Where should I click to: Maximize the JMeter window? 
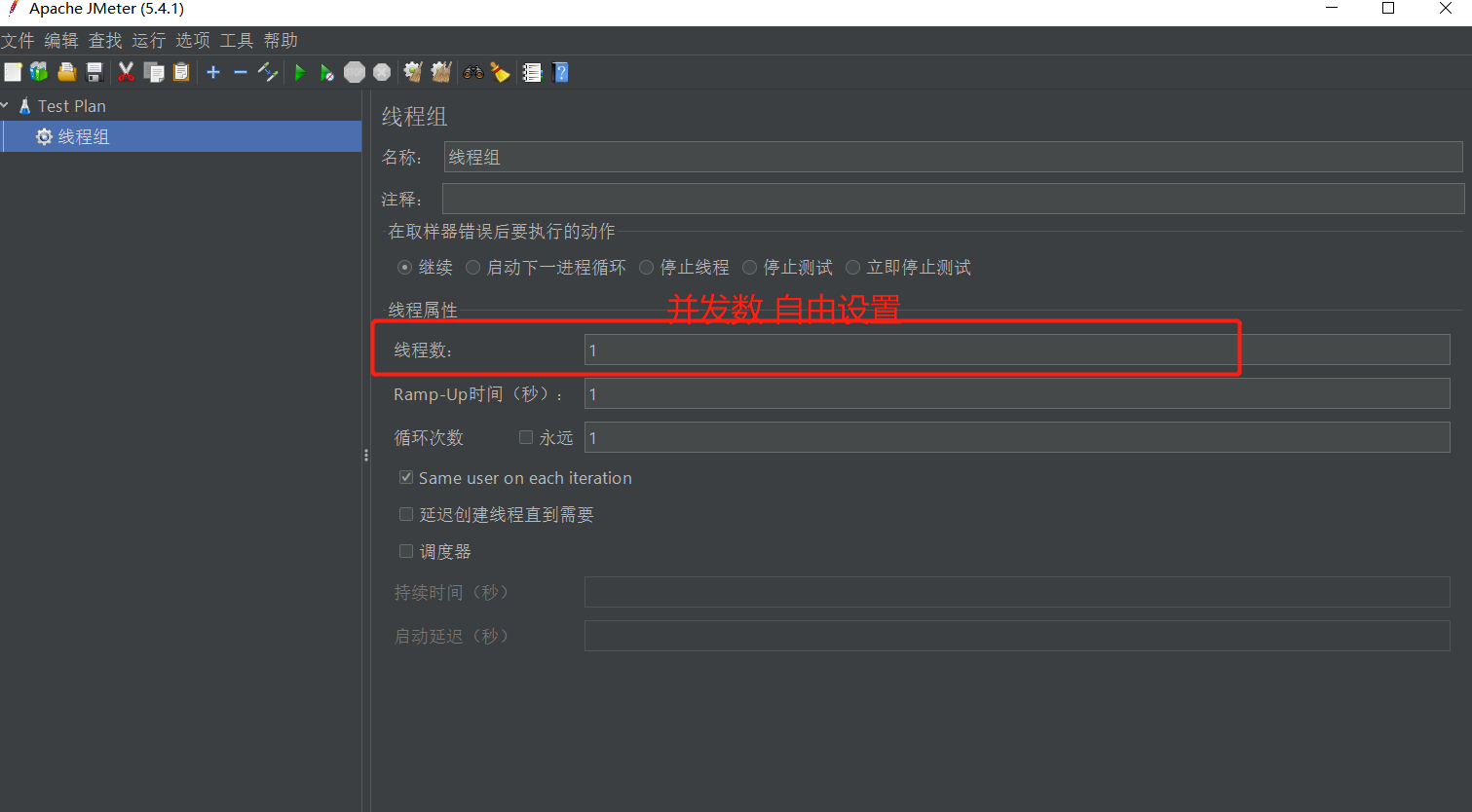coord(1388,9)
